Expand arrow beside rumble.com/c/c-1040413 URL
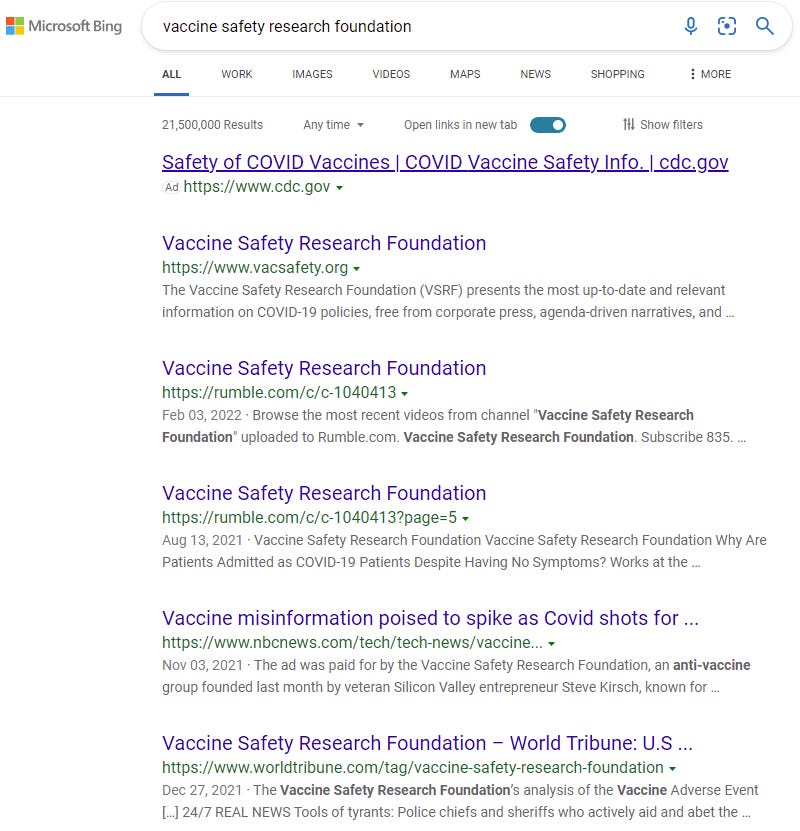The width and height of the screenshot is (800, 831). tap(405, 394)
